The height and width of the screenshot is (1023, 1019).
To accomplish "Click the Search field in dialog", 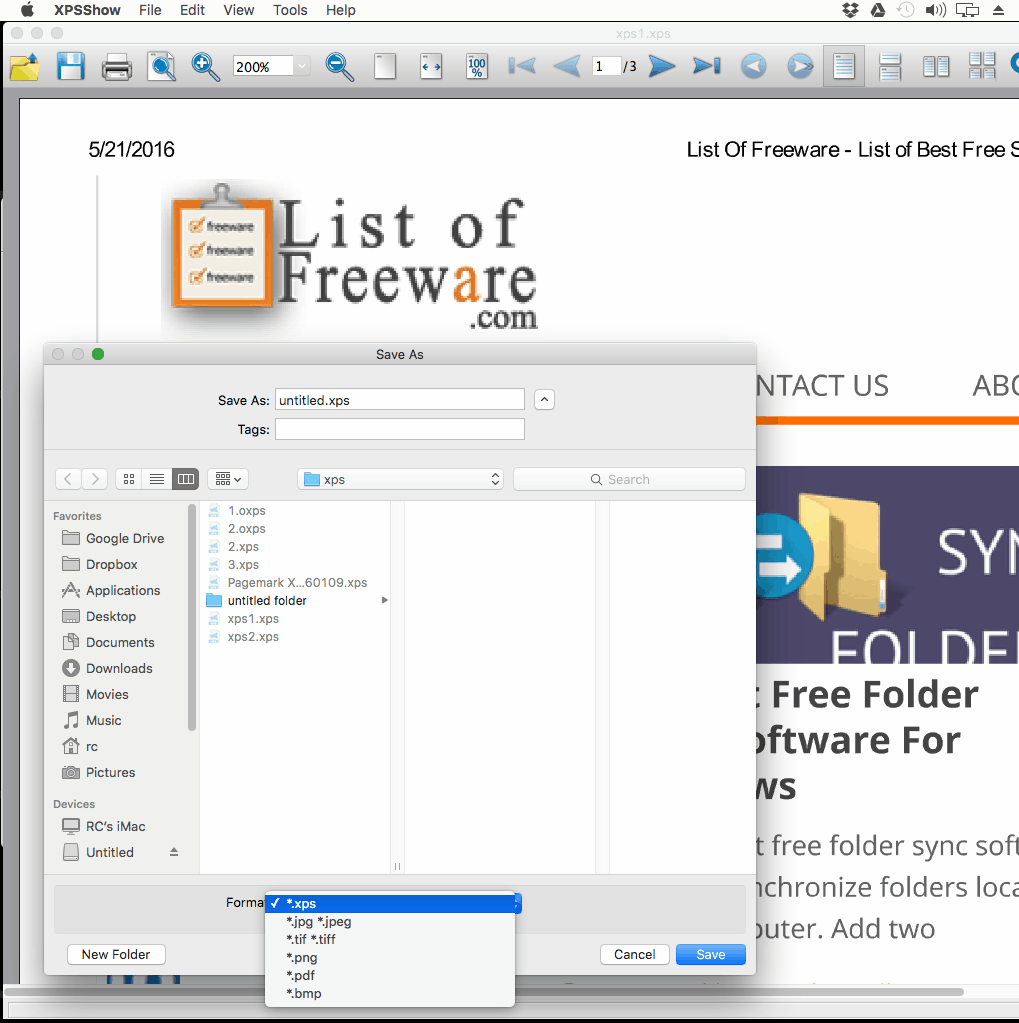I will 629,479.
